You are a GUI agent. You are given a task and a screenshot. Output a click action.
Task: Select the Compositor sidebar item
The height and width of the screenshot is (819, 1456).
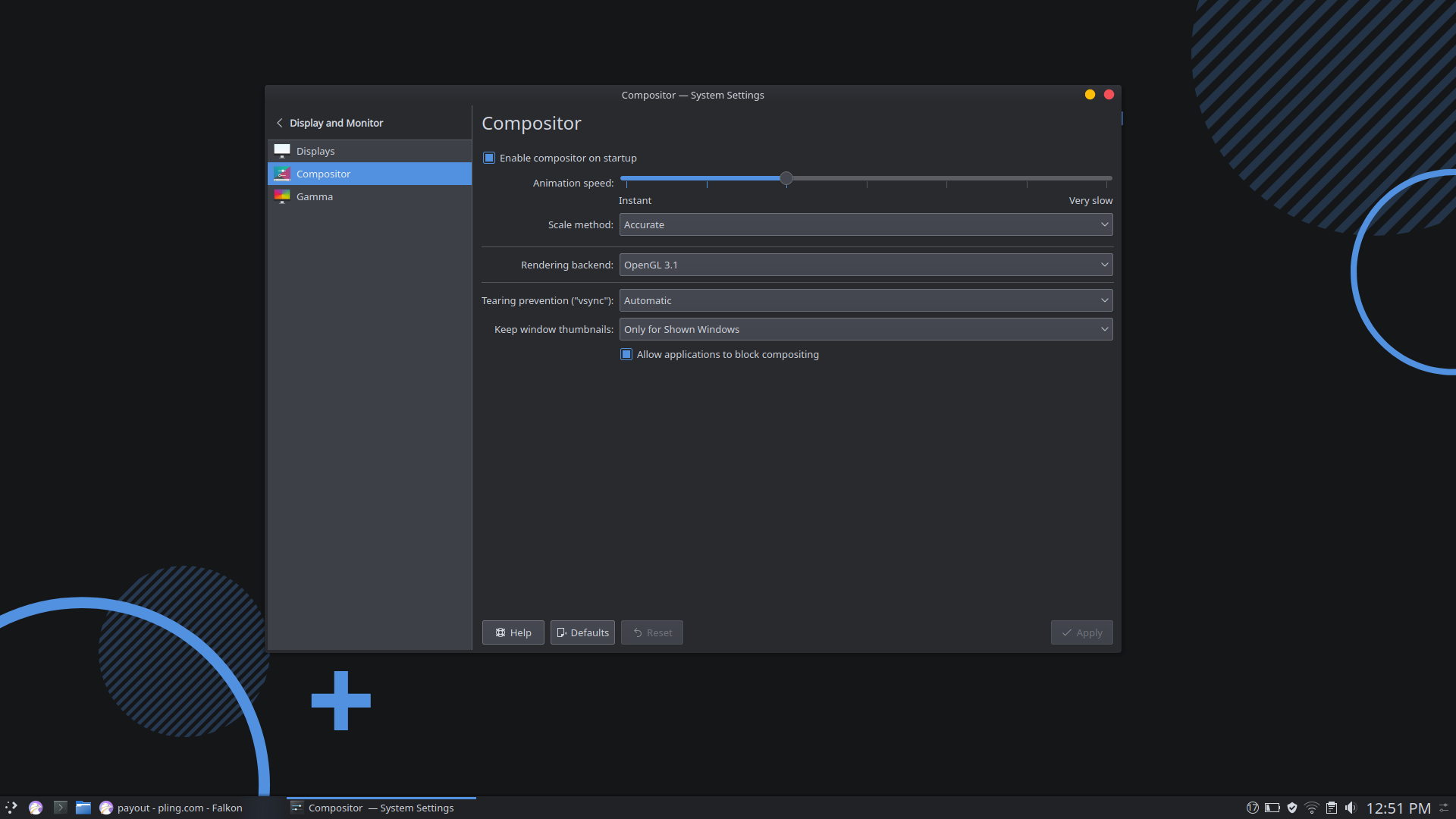tap(369, 174)
